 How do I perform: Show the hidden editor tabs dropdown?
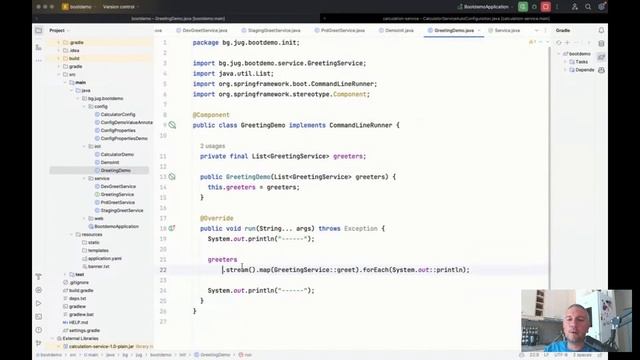(x=537, y=31)
